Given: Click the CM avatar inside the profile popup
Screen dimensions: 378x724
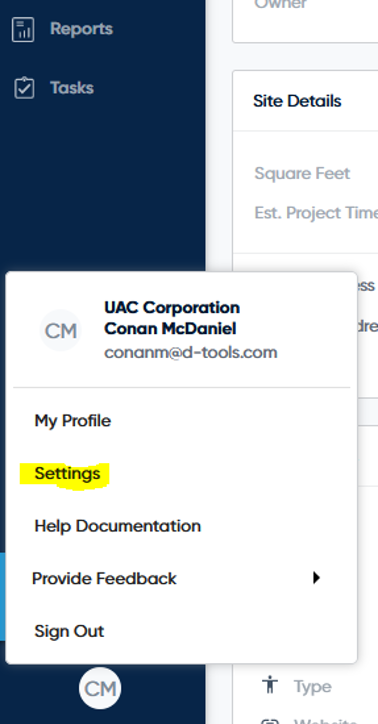Looking at the screenshot, I should [x=60, y=331].
